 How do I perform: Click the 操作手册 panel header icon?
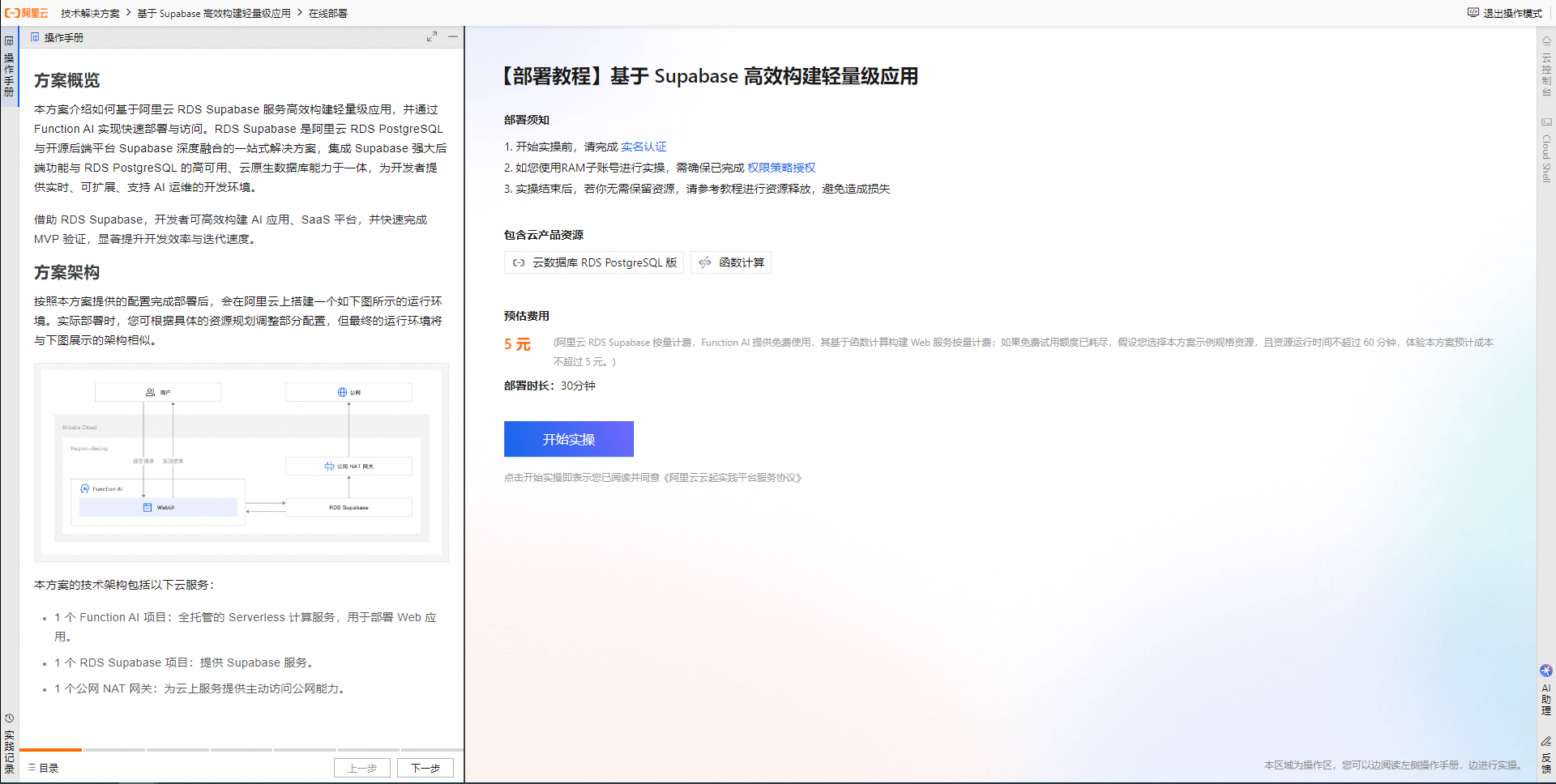36,37
